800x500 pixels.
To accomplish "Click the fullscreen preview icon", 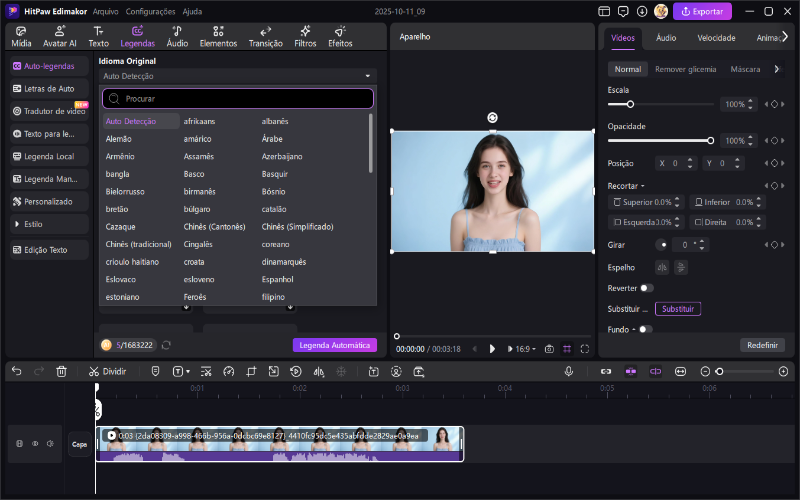I will (585, 349).
